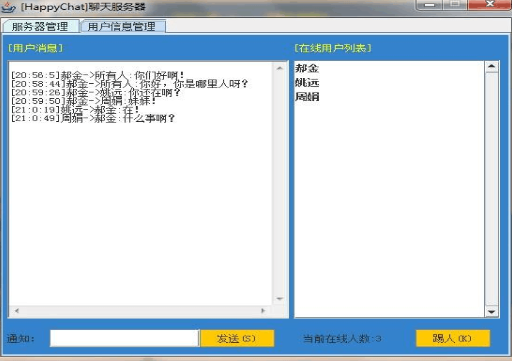
Task: Click message line '你们好啊!' at 20:58:5
Action: click(97, 75)
